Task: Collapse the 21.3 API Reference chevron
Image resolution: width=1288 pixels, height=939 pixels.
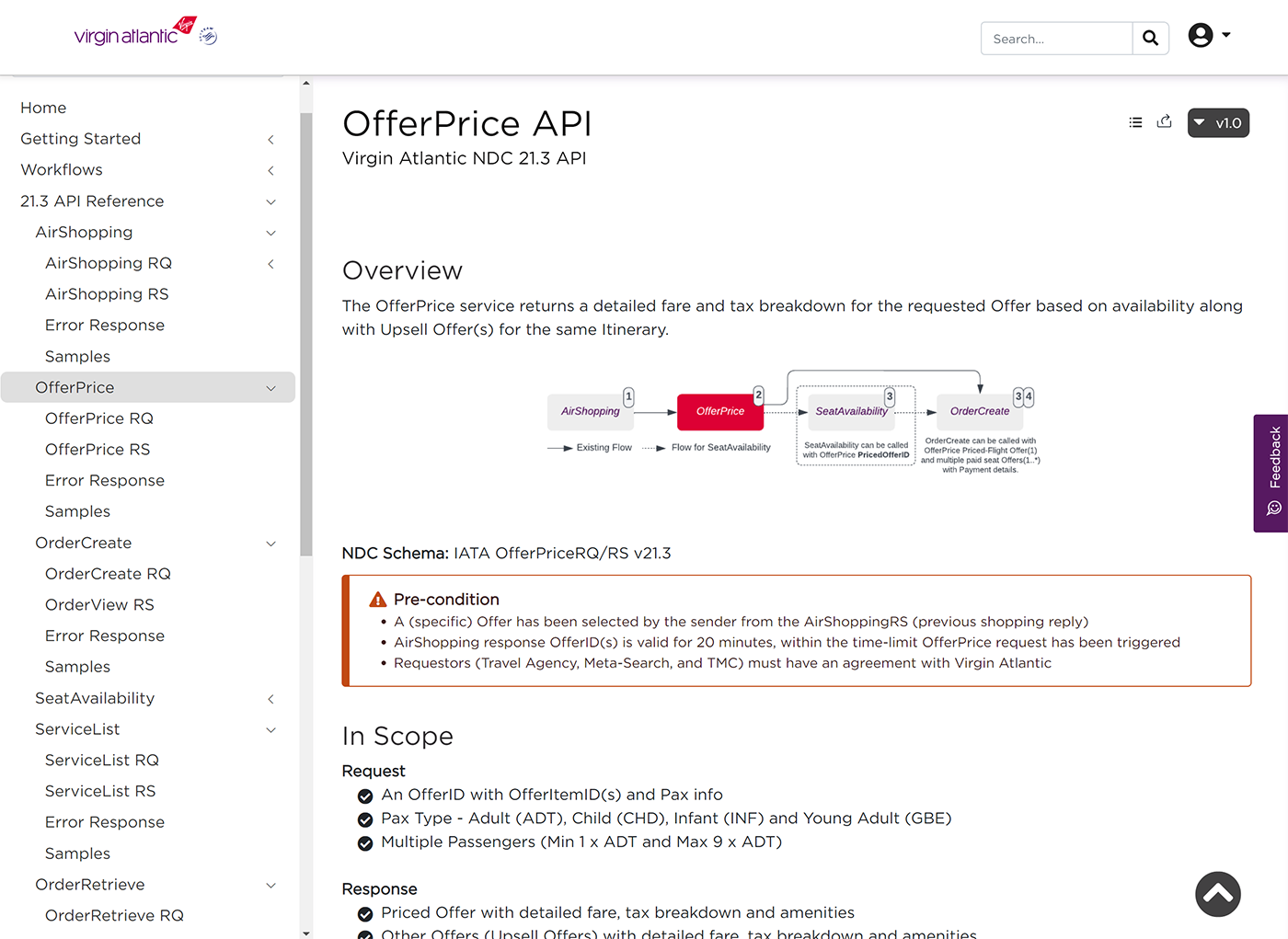Action: point(270,202)
